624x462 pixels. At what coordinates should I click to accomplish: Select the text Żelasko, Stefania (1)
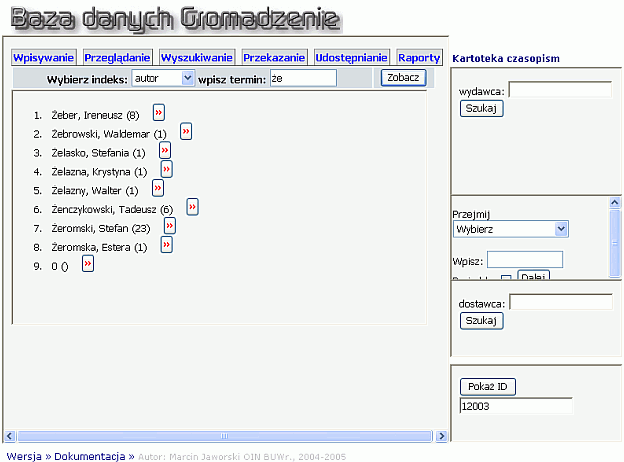point(98,153)
